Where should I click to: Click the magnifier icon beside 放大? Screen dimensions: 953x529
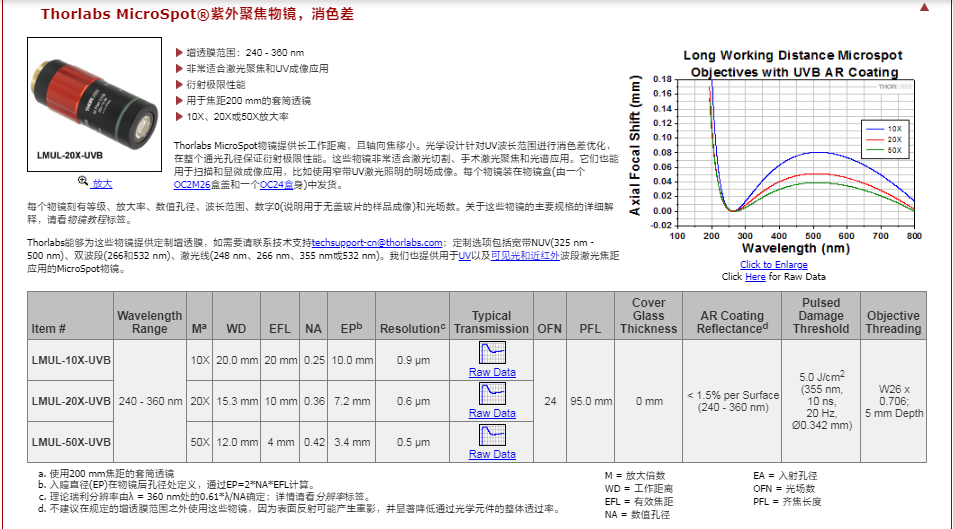83,182
